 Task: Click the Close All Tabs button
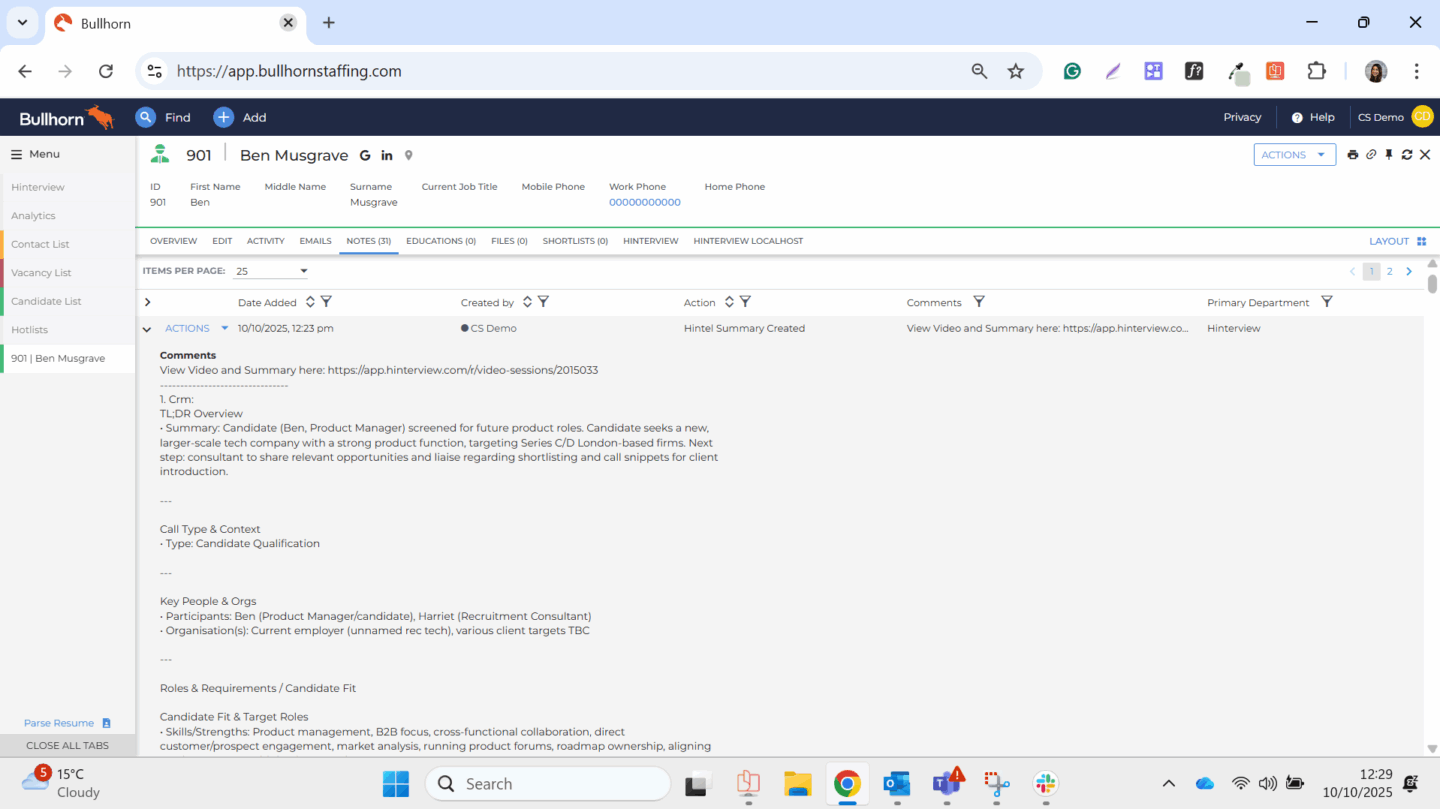point(67,745)
